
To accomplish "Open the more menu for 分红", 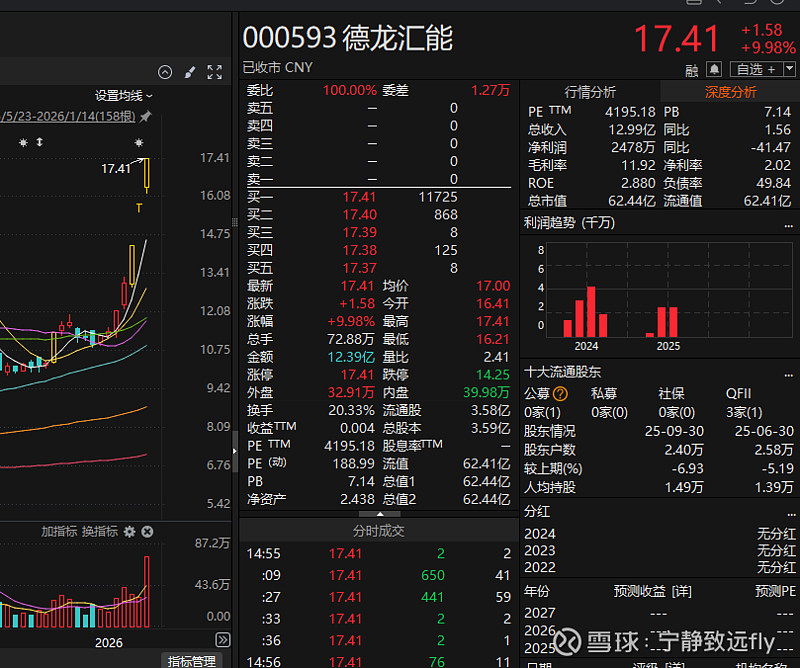I will (791, 514).
